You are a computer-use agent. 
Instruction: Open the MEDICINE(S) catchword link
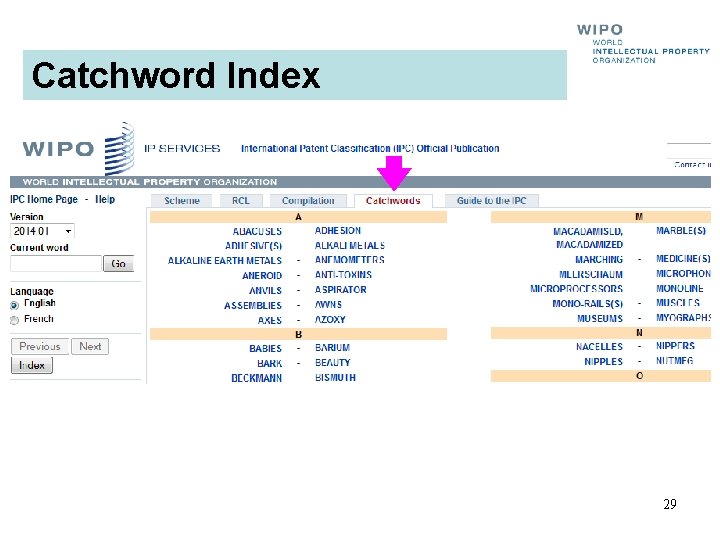683,259
